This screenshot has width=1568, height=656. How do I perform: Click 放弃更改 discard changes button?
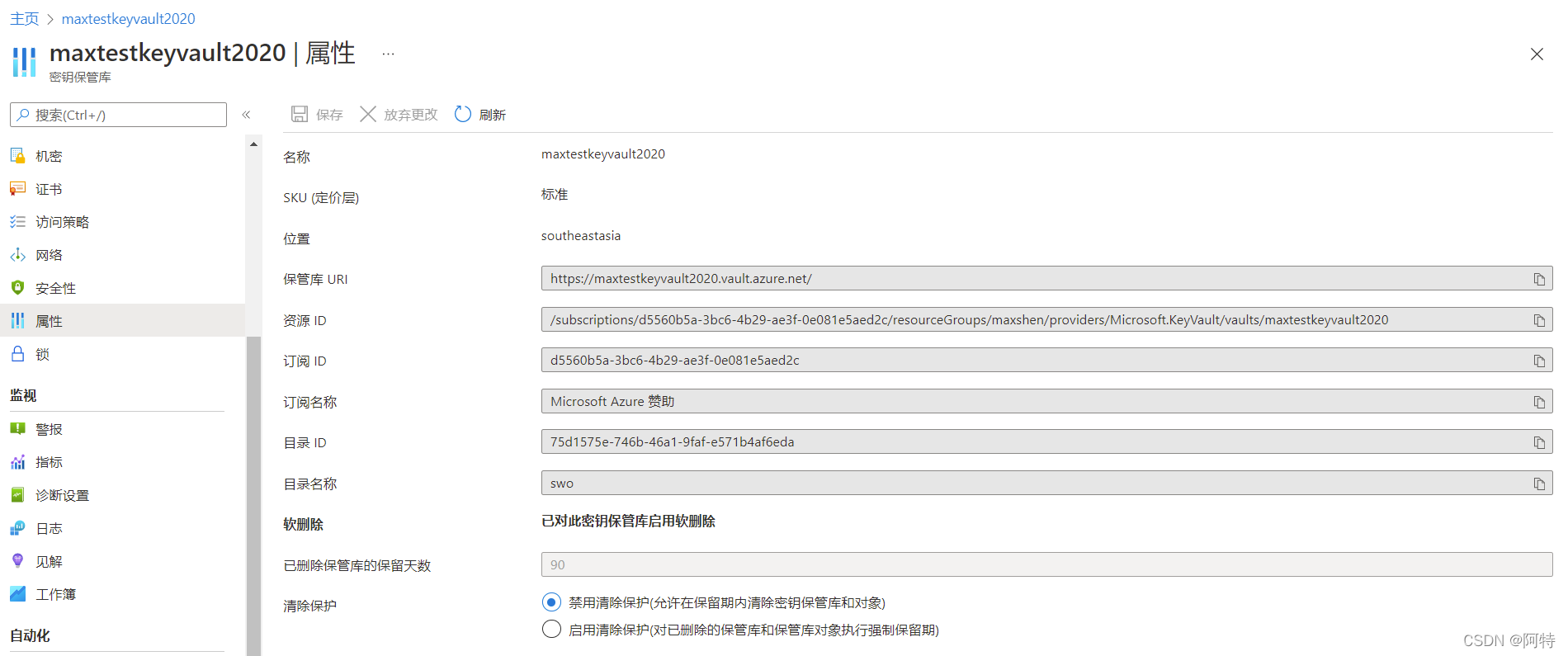(399, 115)
